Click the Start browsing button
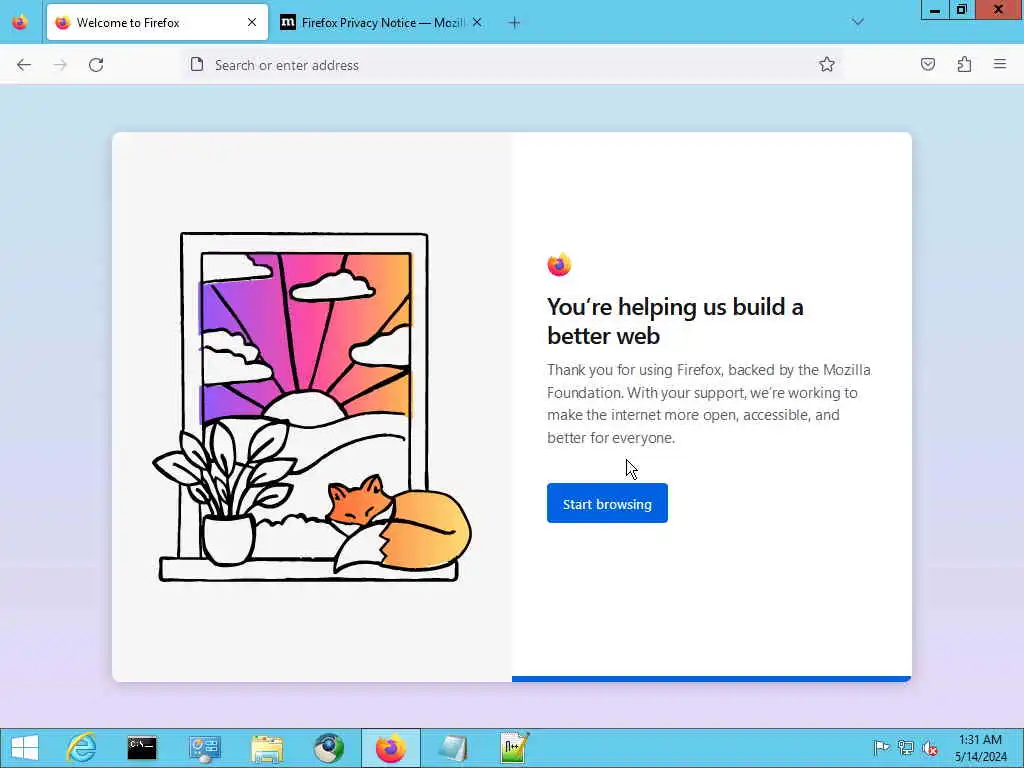 (x=607, y=504)
